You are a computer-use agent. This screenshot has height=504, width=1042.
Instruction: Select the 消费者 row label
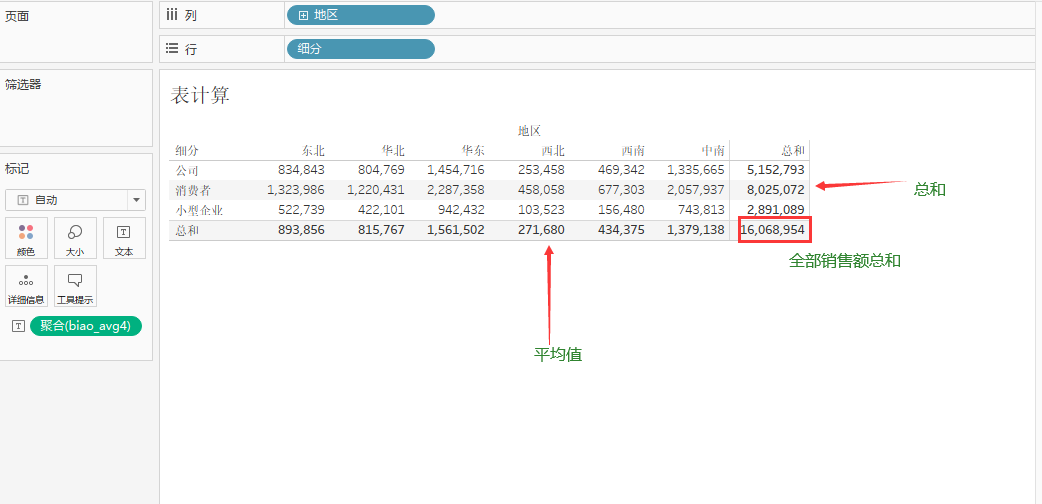[x=193, y=190]
